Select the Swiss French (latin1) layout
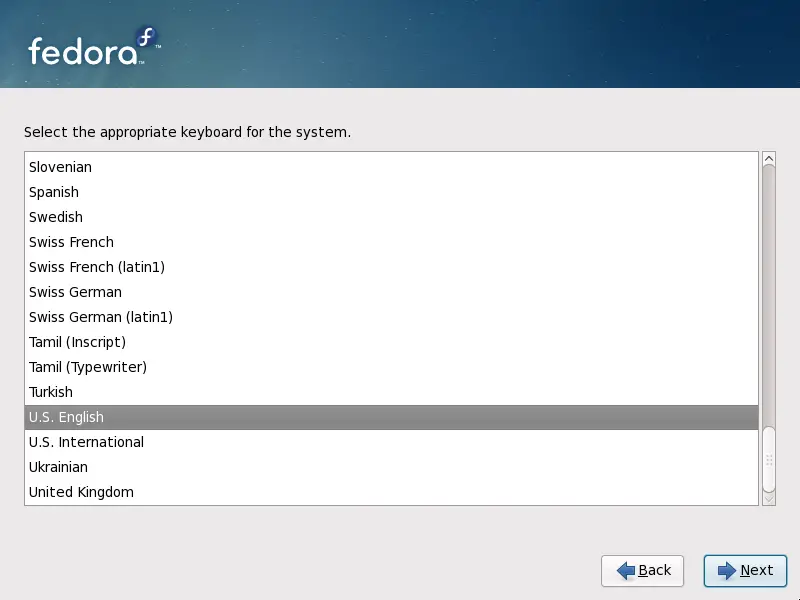Viewport: 800px width, 600px height. pyautogui.click(x=96, y=267)
